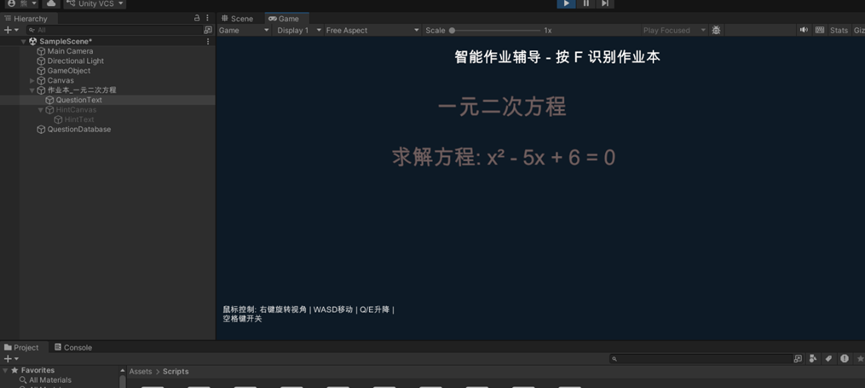
Task: Click the Assets breadcrumb
Action: 140,371
